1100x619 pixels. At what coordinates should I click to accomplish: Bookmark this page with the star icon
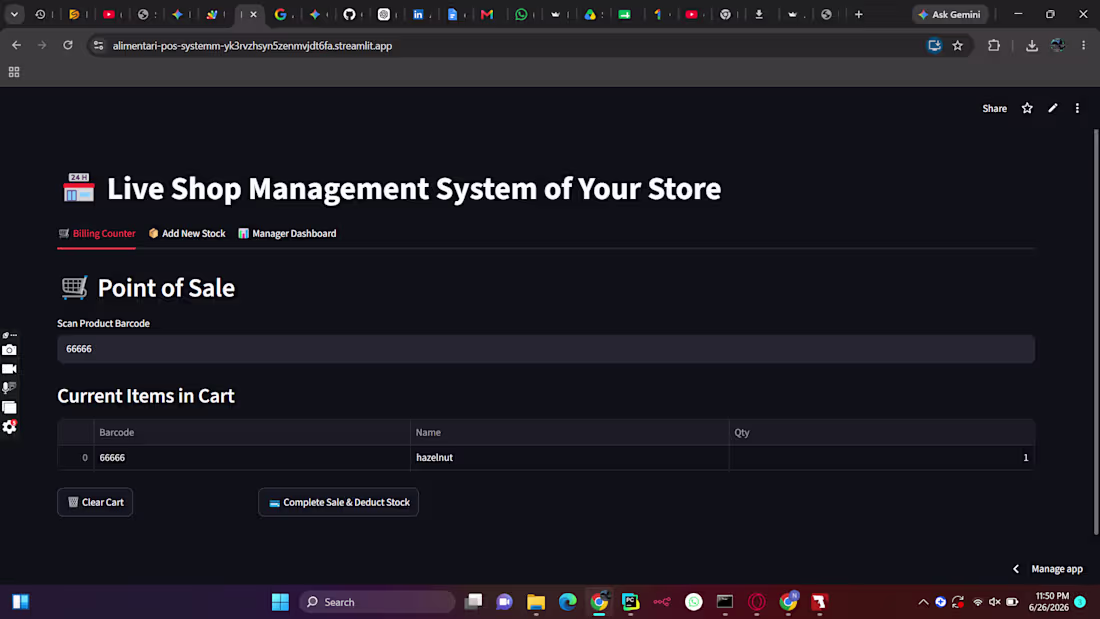pyautogui.click(x=958, y=46)
